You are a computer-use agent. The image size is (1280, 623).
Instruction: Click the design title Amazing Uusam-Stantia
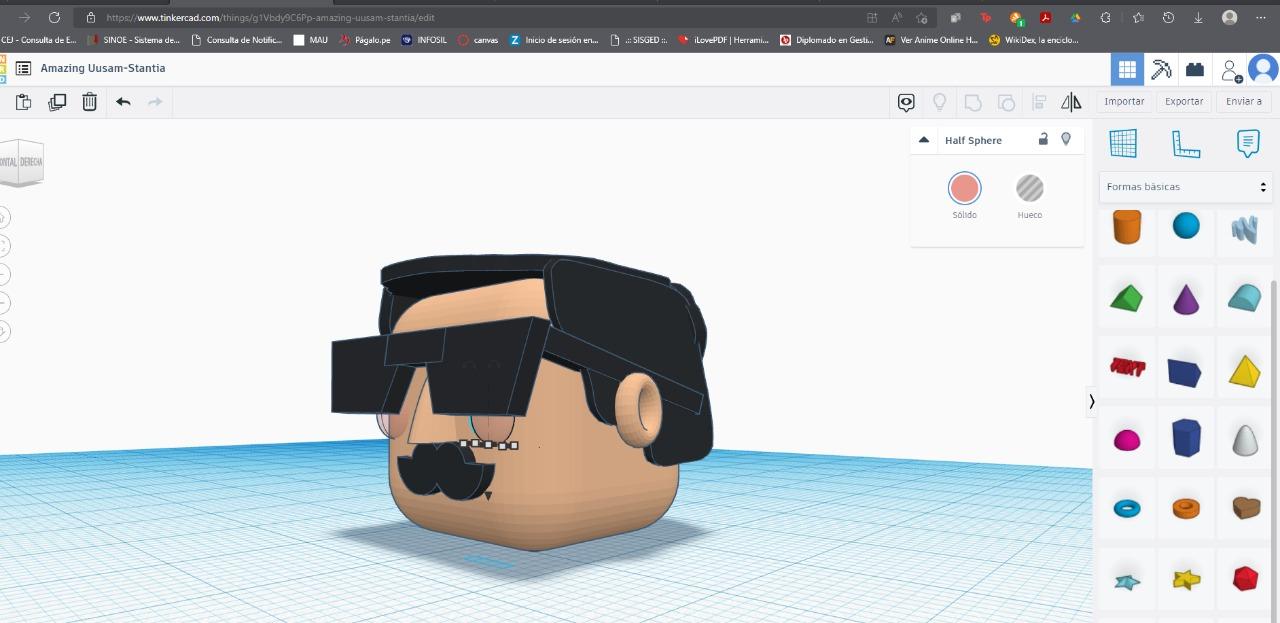(x=103, y=68)
